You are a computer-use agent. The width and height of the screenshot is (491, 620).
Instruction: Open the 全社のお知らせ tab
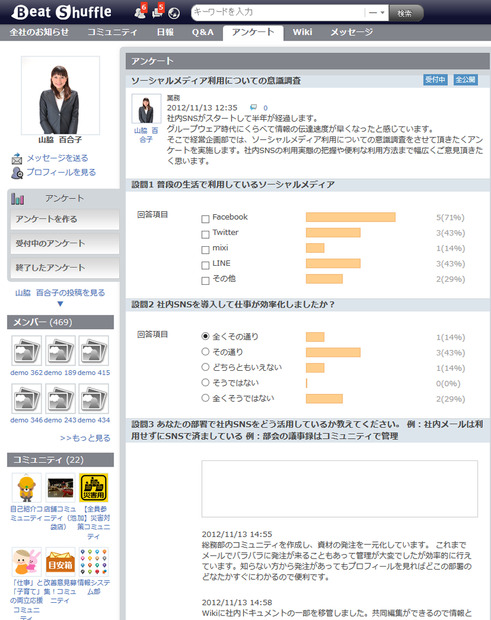point(39,32)
